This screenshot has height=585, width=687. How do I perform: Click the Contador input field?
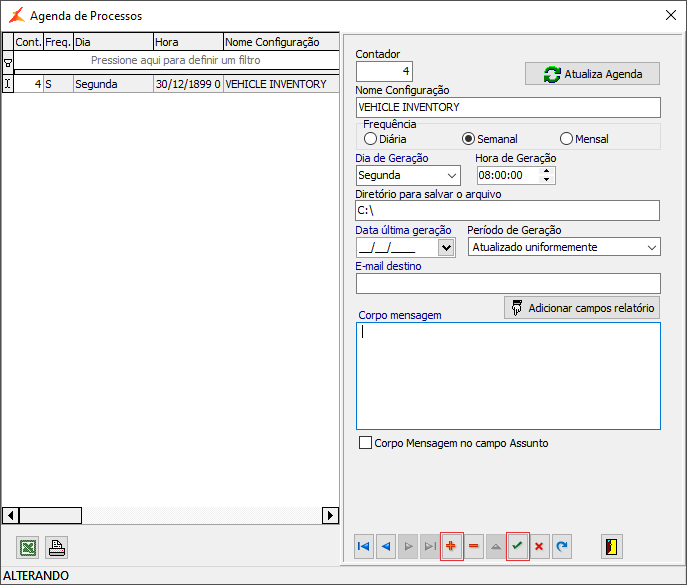[384, 71]
